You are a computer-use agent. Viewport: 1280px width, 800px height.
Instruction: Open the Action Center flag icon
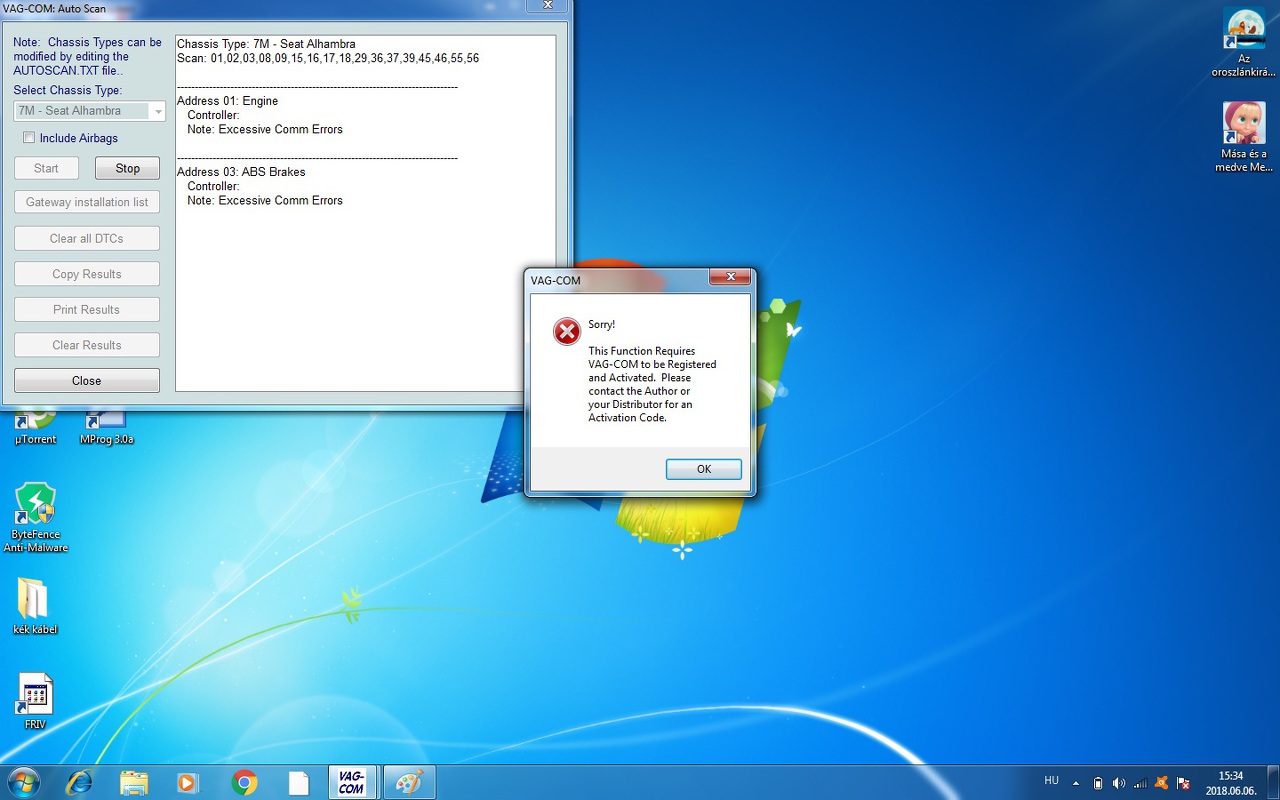click(x=1183, y=783)
